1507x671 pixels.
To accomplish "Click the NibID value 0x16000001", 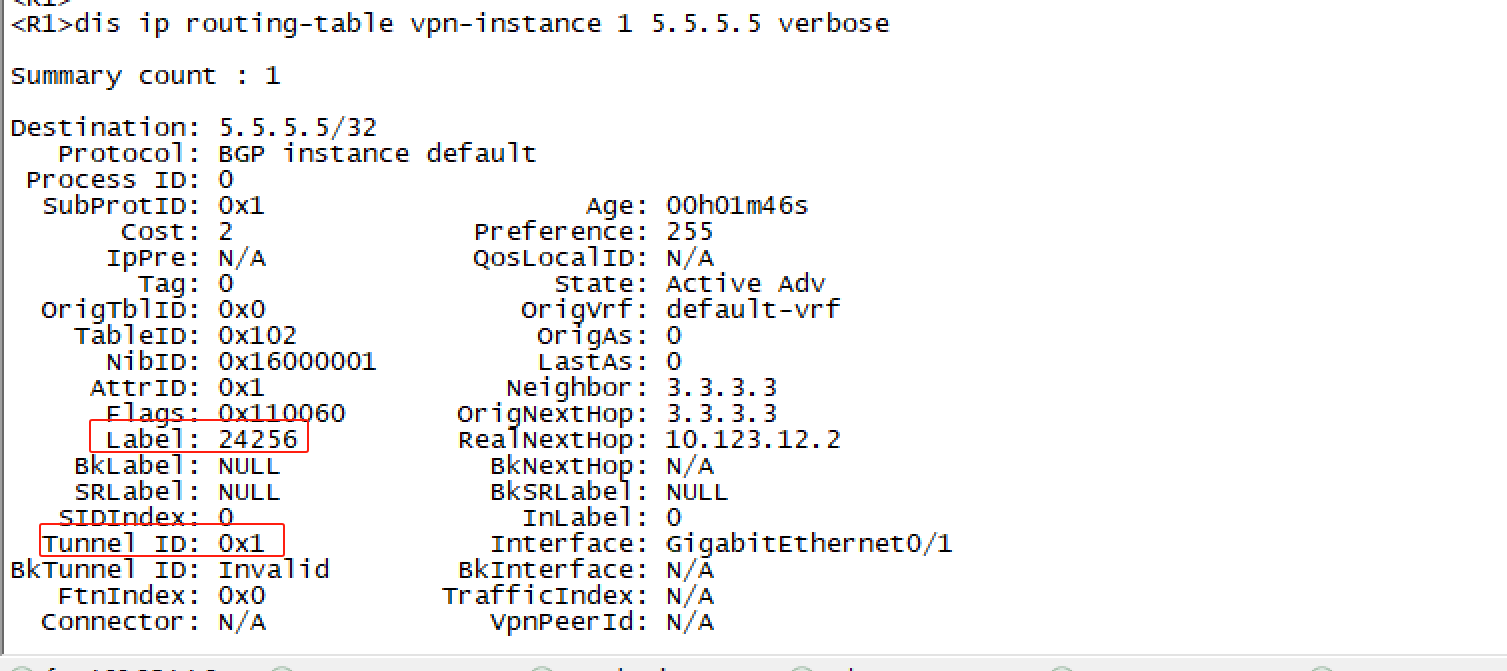I will click(x=297, y=362).
